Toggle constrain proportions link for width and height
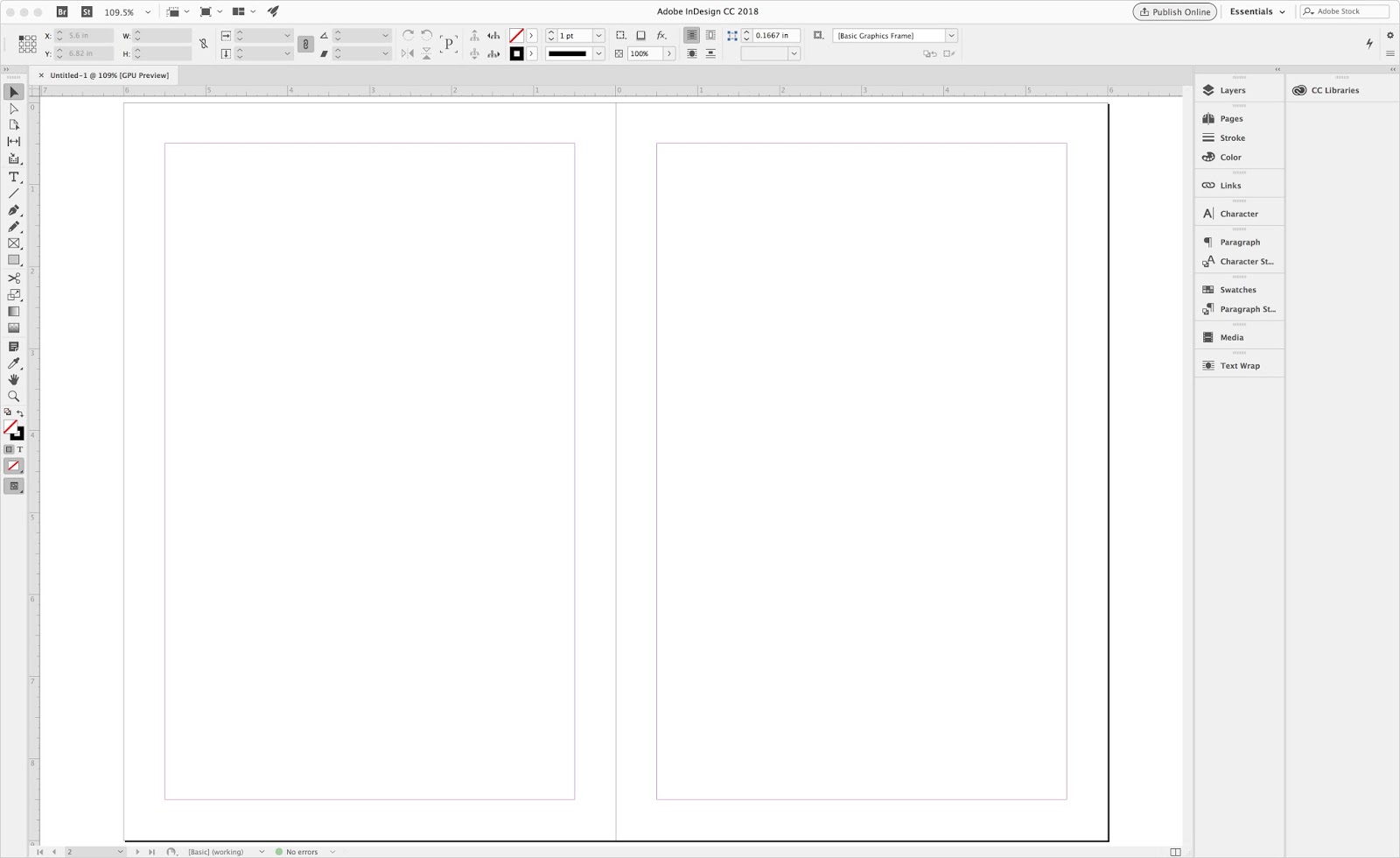This screenshot has height=858, width=1400. click(x=203, y=44)
